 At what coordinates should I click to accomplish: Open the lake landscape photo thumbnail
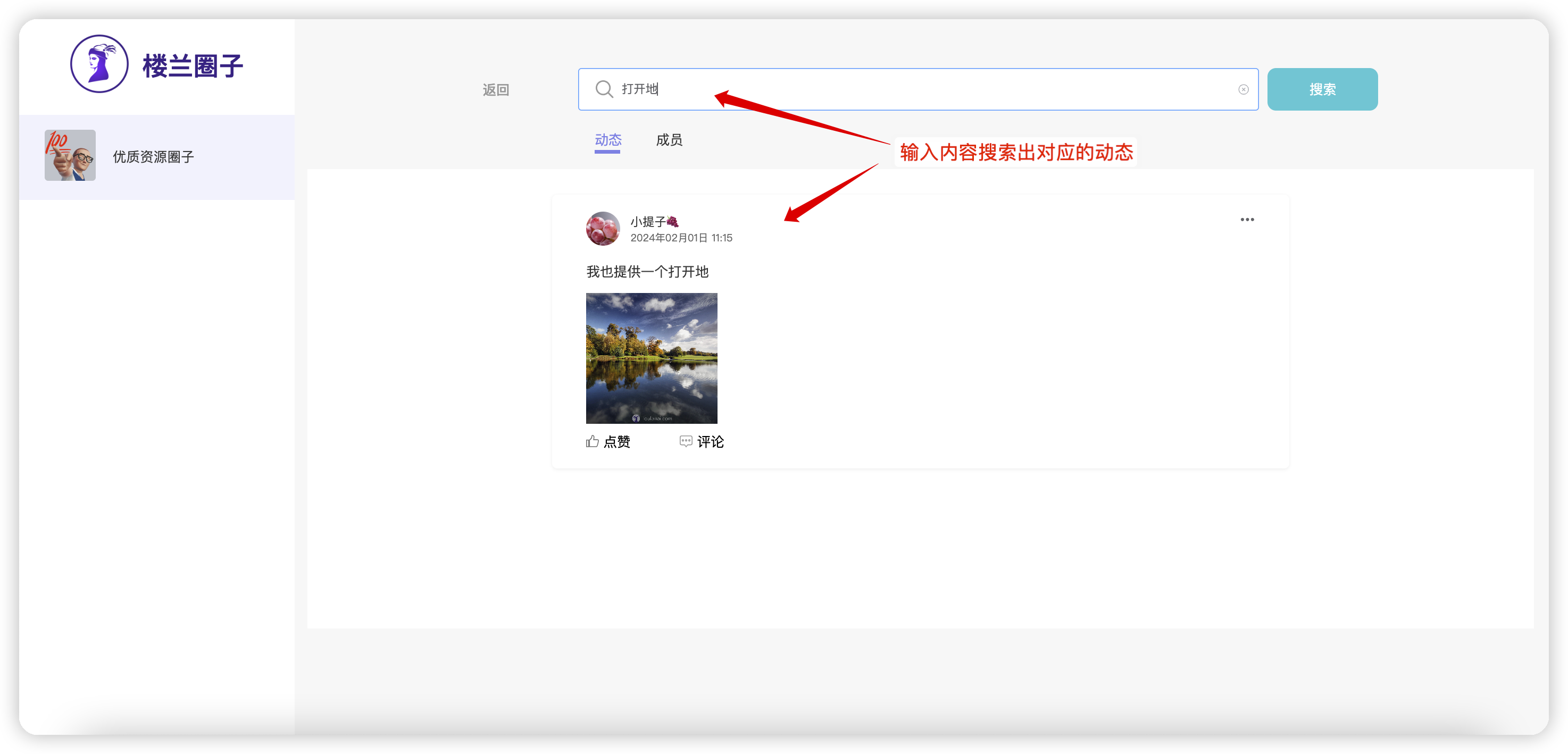[x=652, y=358]
